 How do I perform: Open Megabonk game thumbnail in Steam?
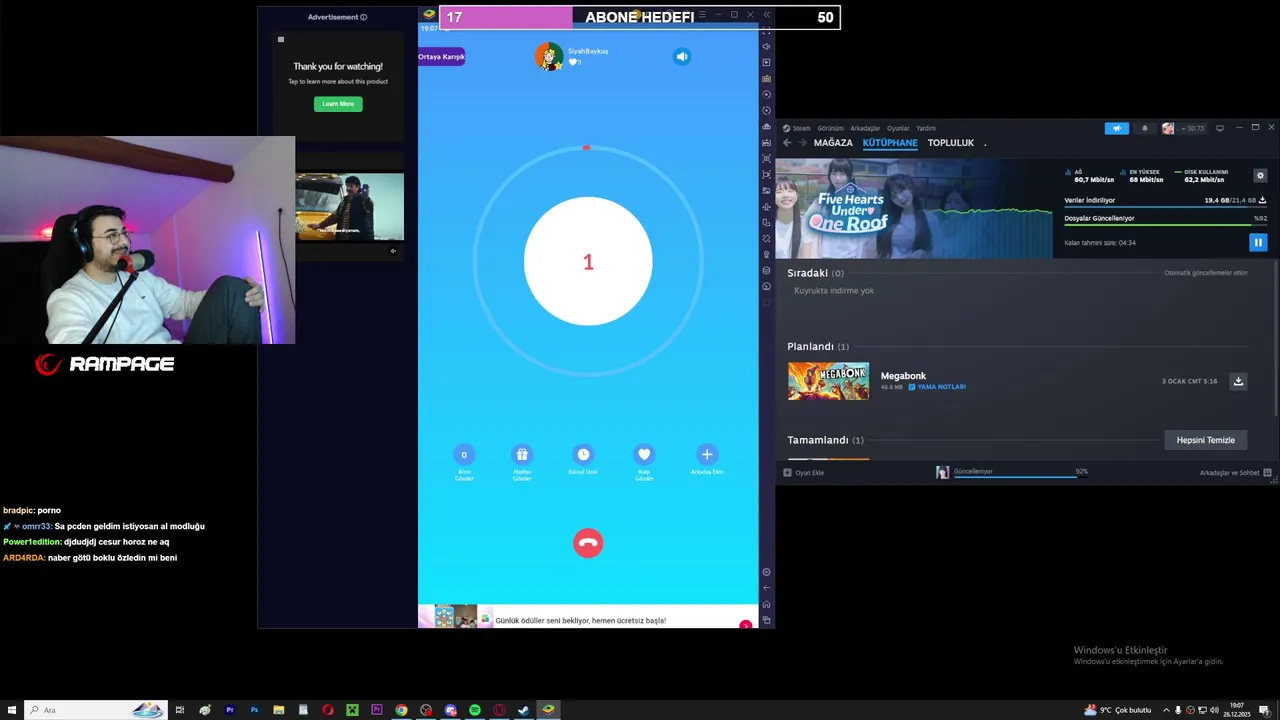828,381
